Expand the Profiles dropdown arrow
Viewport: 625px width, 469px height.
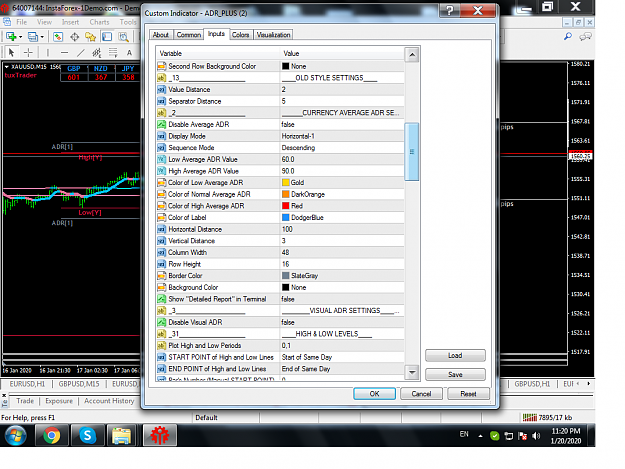42,37
